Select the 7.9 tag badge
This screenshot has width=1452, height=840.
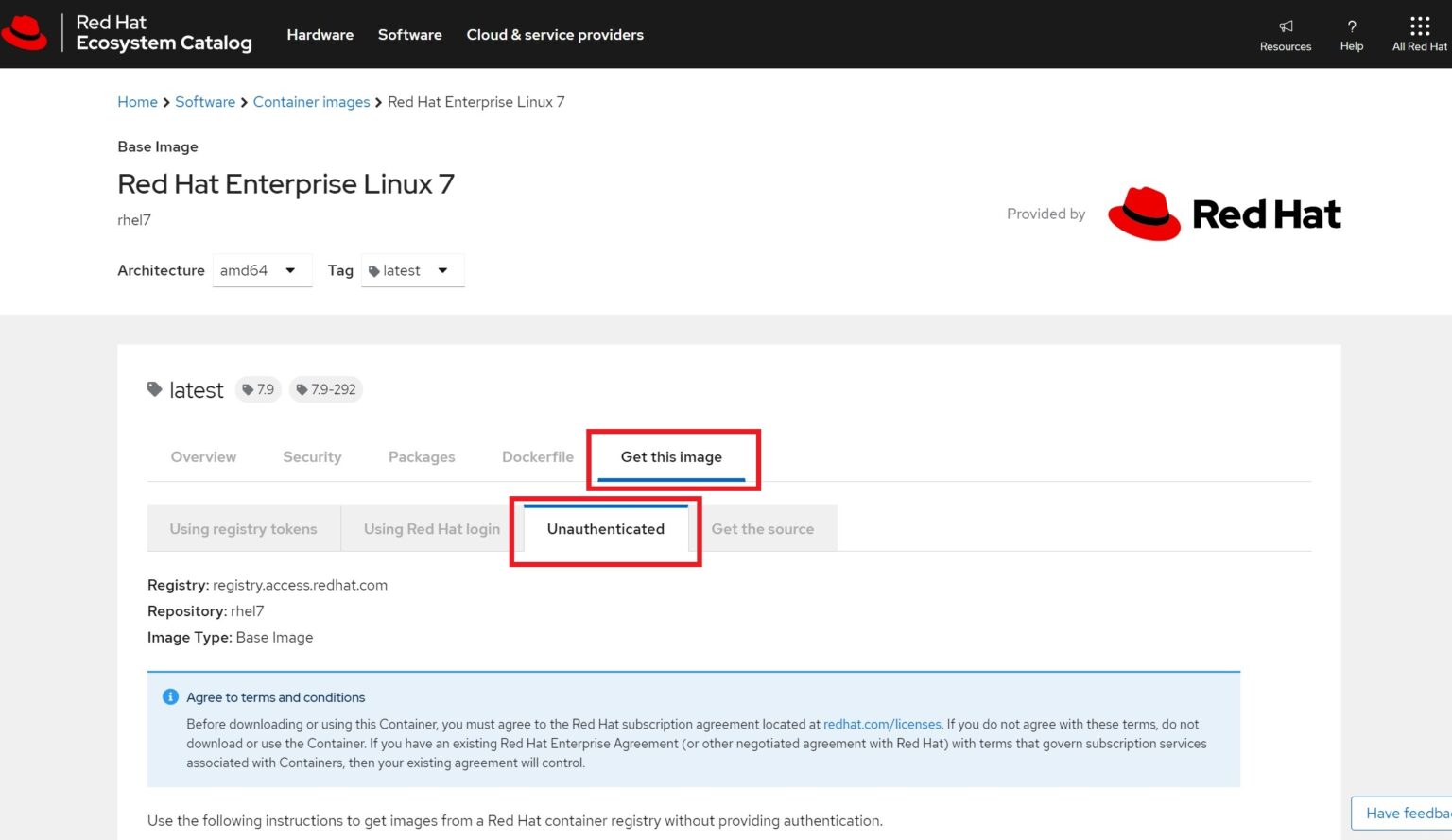click(258, 389)
